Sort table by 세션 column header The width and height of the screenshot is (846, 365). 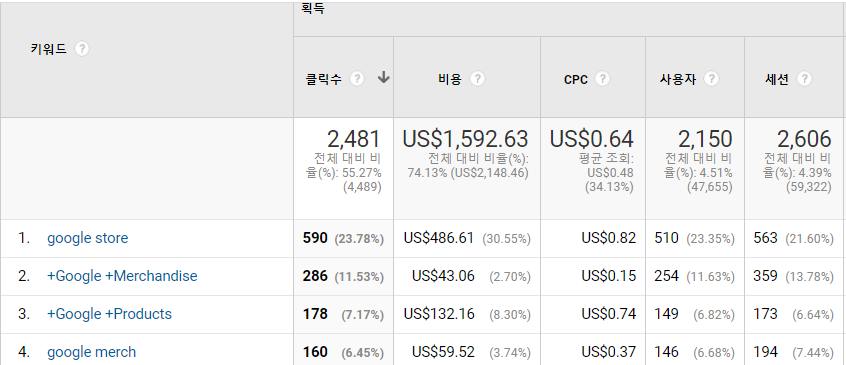777,80
